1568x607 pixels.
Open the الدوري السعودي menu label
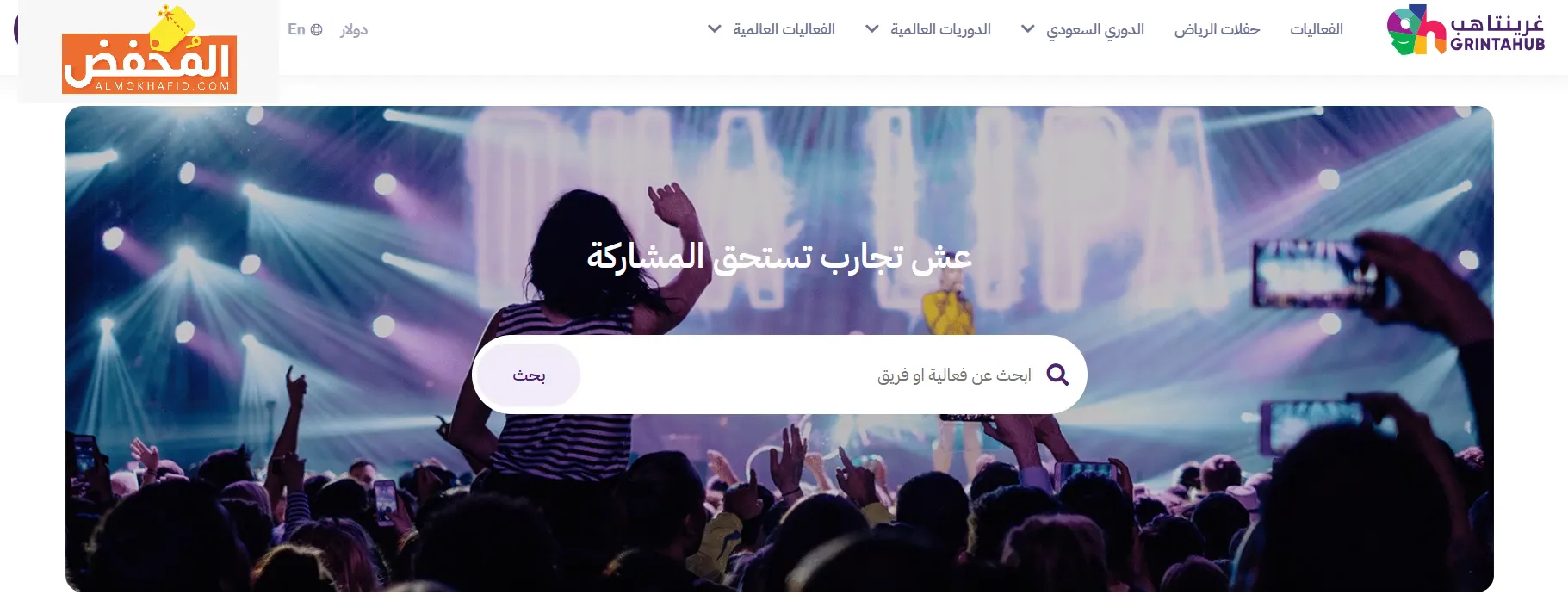[x=1094, y=29]
